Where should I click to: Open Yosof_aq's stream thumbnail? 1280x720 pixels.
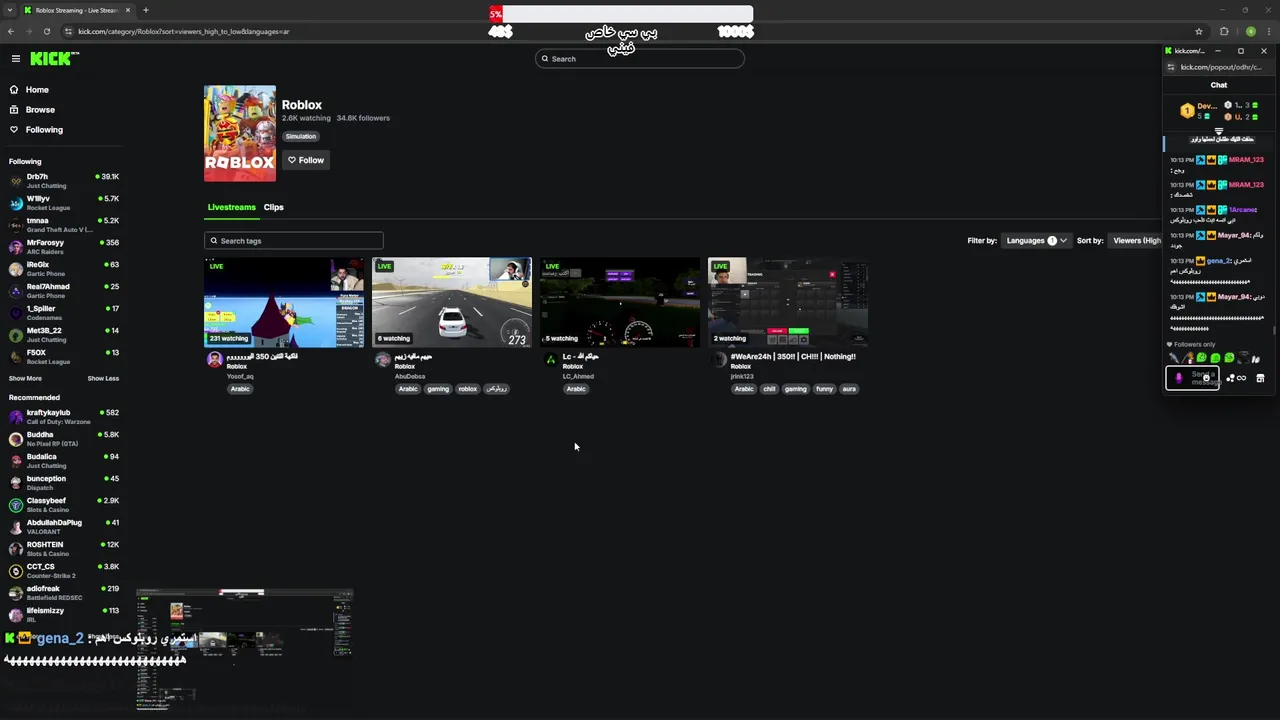[x=284, y=302]
